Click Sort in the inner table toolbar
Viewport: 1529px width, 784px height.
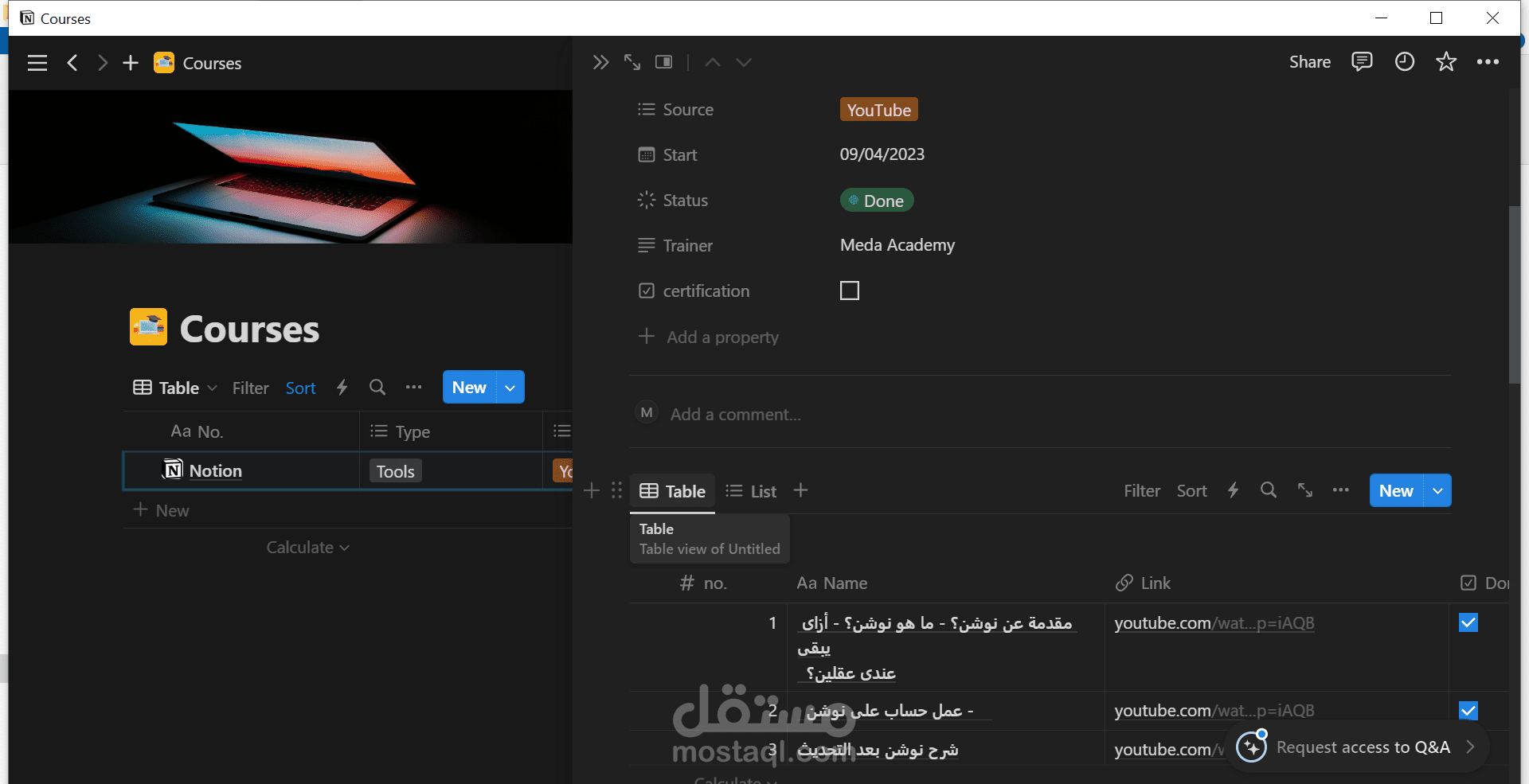(1192, 490)
